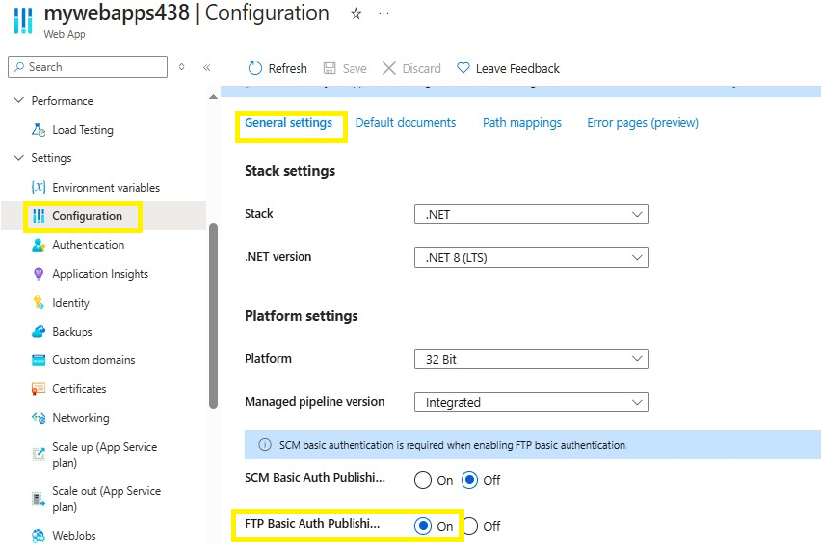Select Off for SCM Basic Auth
The width and height of the screenshot is (821, 545).
(x=469, y=480)
